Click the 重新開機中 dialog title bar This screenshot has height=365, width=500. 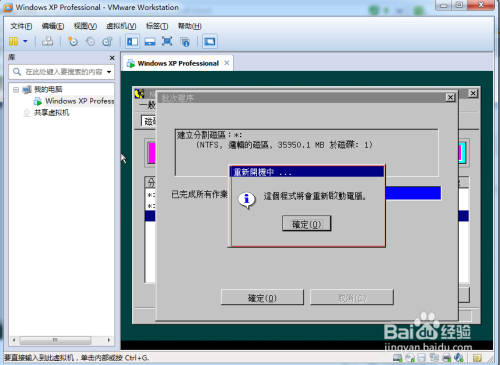(307, 172)
